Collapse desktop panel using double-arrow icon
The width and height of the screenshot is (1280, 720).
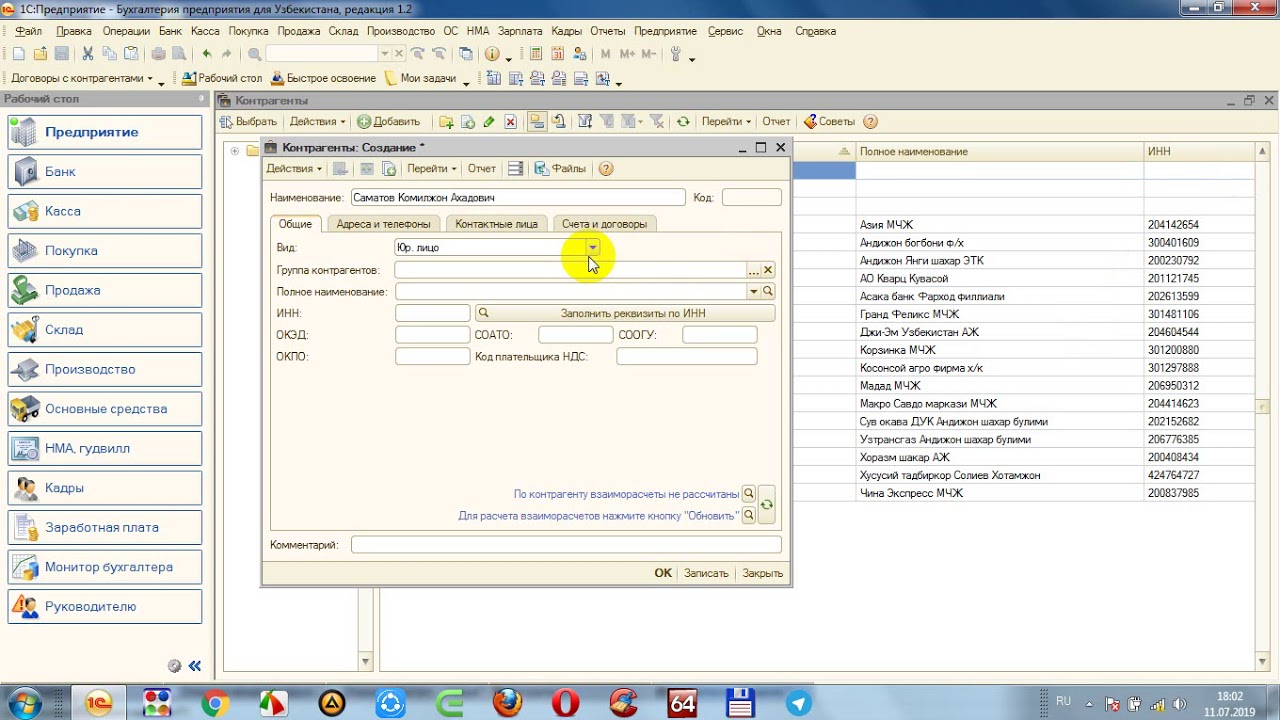[195, 666]
